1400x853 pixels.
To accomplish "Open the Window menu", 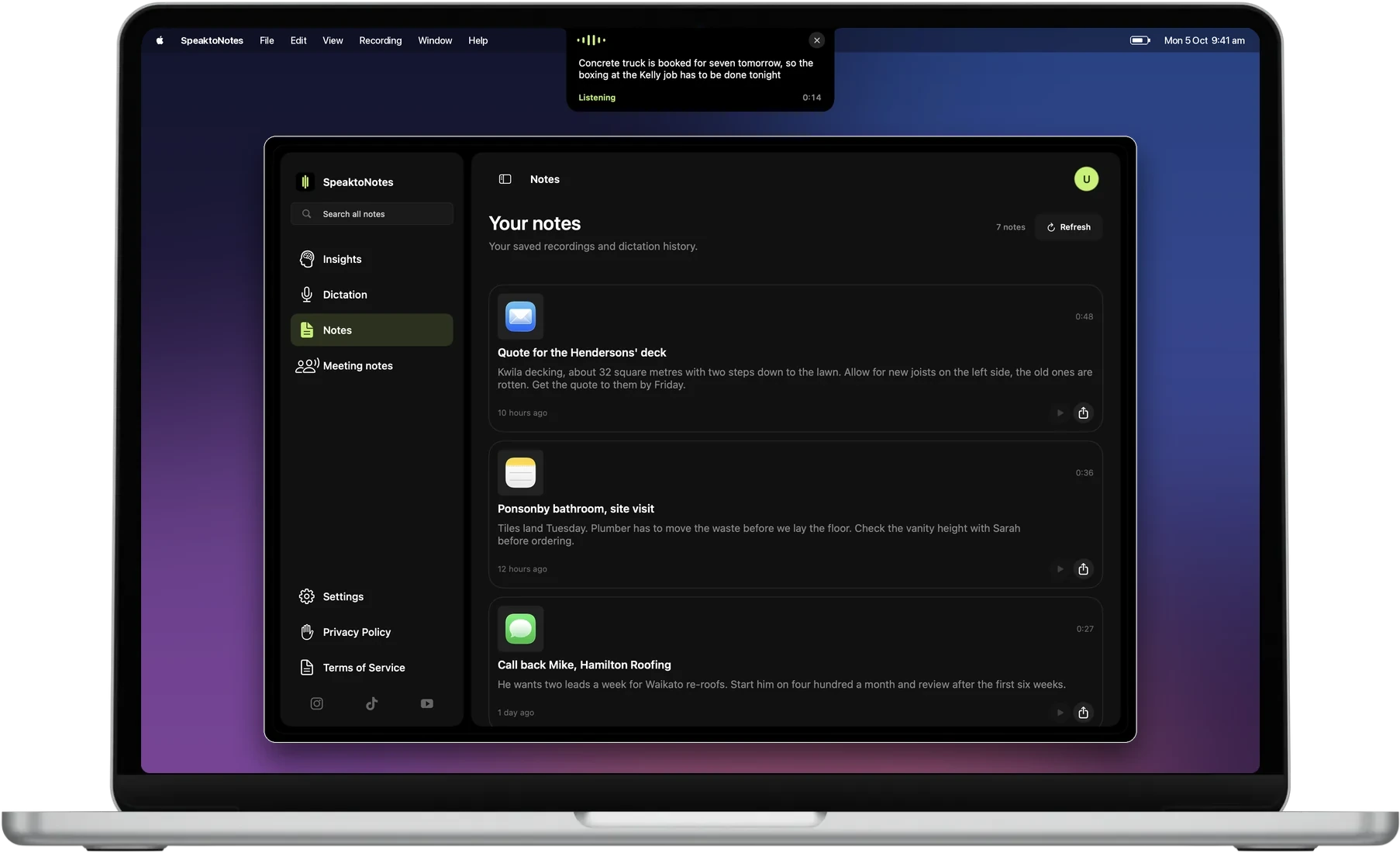I will [435, 40].
